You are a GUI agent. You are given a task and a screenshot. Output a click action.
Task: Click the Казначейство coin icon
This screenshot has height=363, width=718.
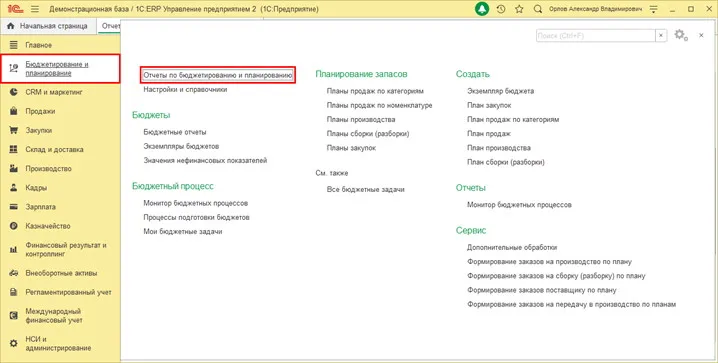point(14,226)
